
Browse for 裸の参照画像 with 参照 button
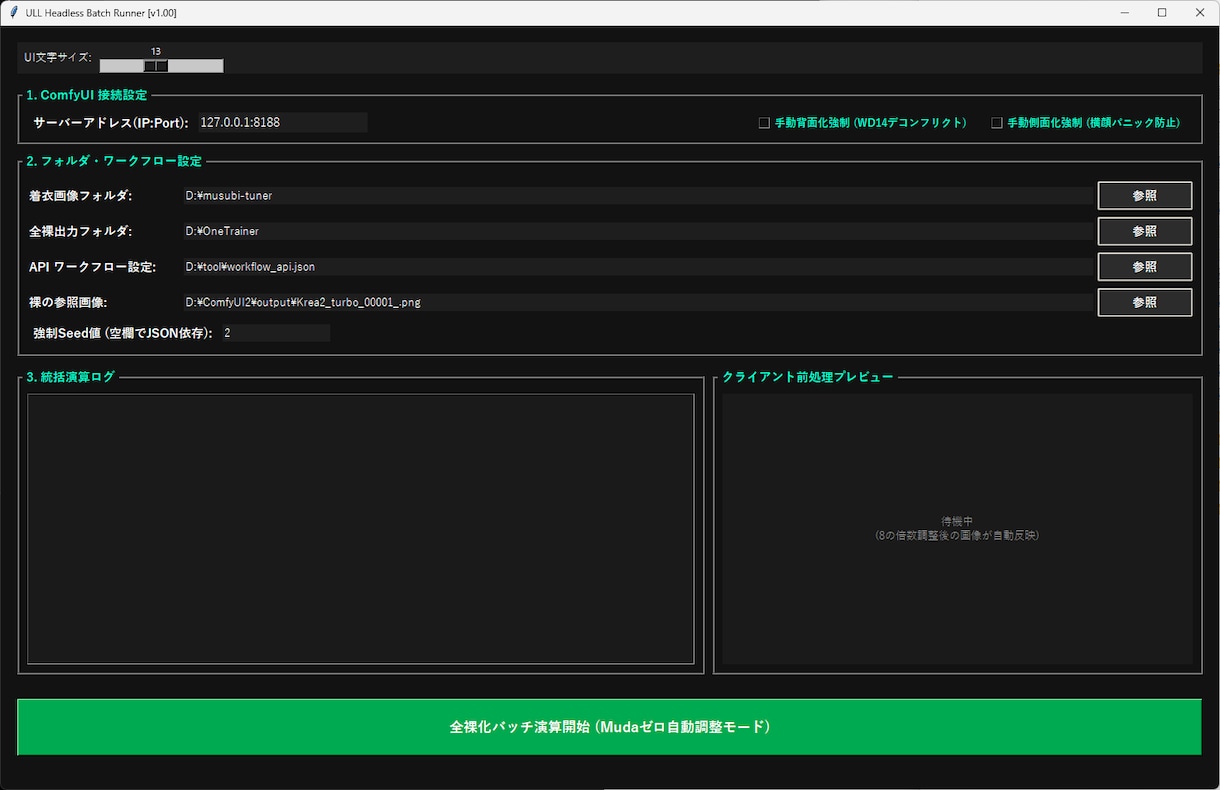pos(1145,302)
